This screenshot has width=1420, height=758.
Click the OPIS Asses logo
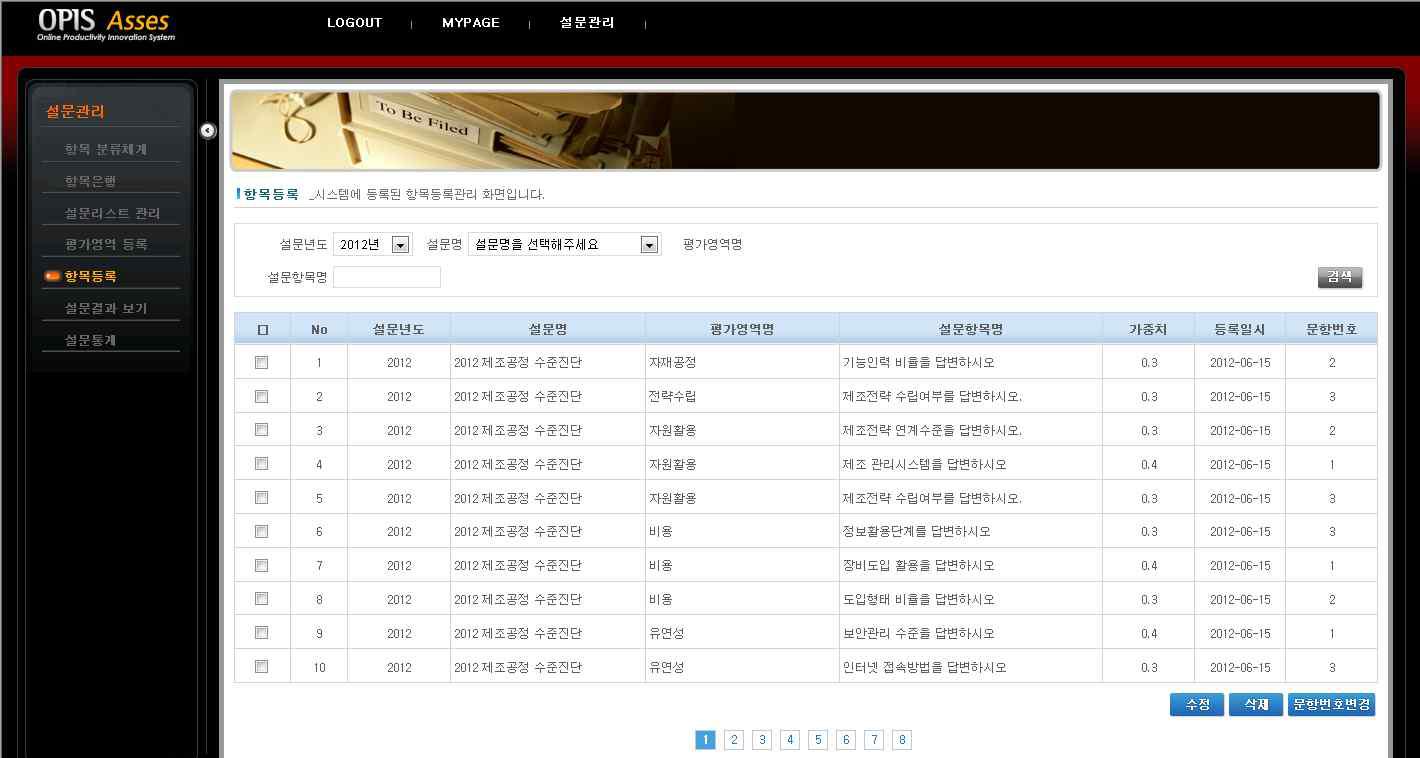(x=106, y=25)
